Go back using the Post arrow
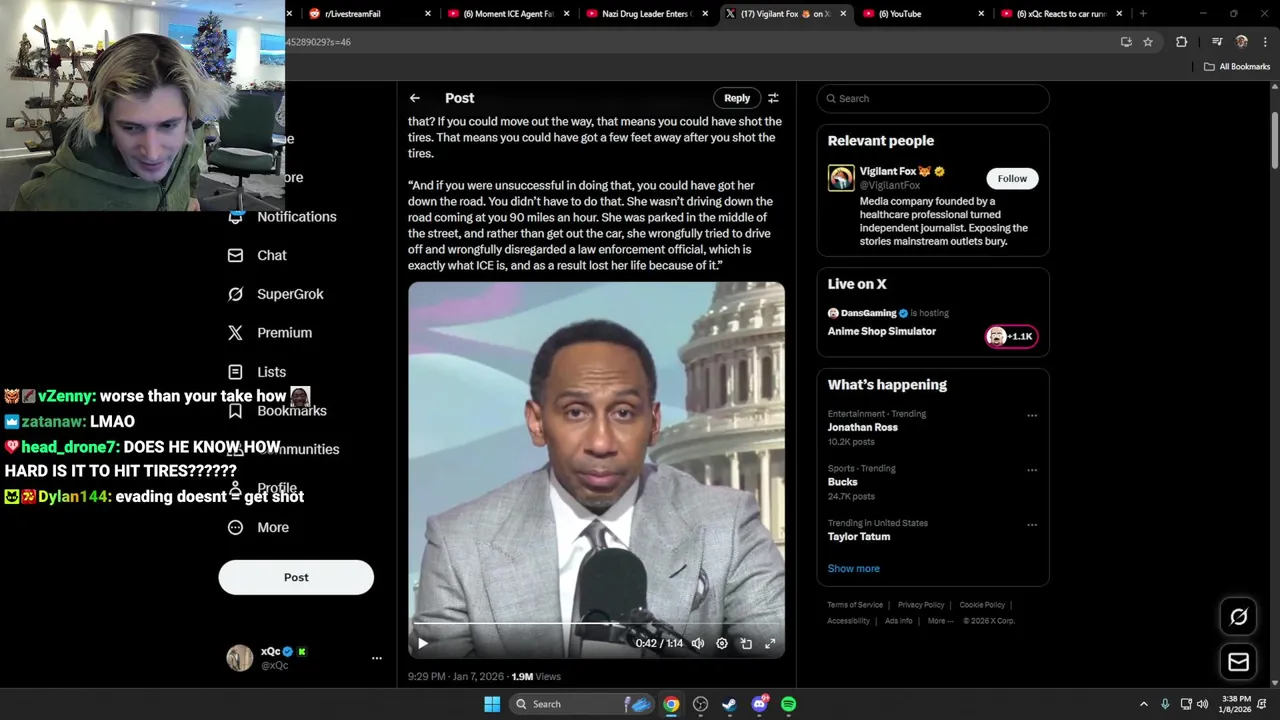This screenshot has width=1280, height=720. pyautogui.click(x=414, y=98)
